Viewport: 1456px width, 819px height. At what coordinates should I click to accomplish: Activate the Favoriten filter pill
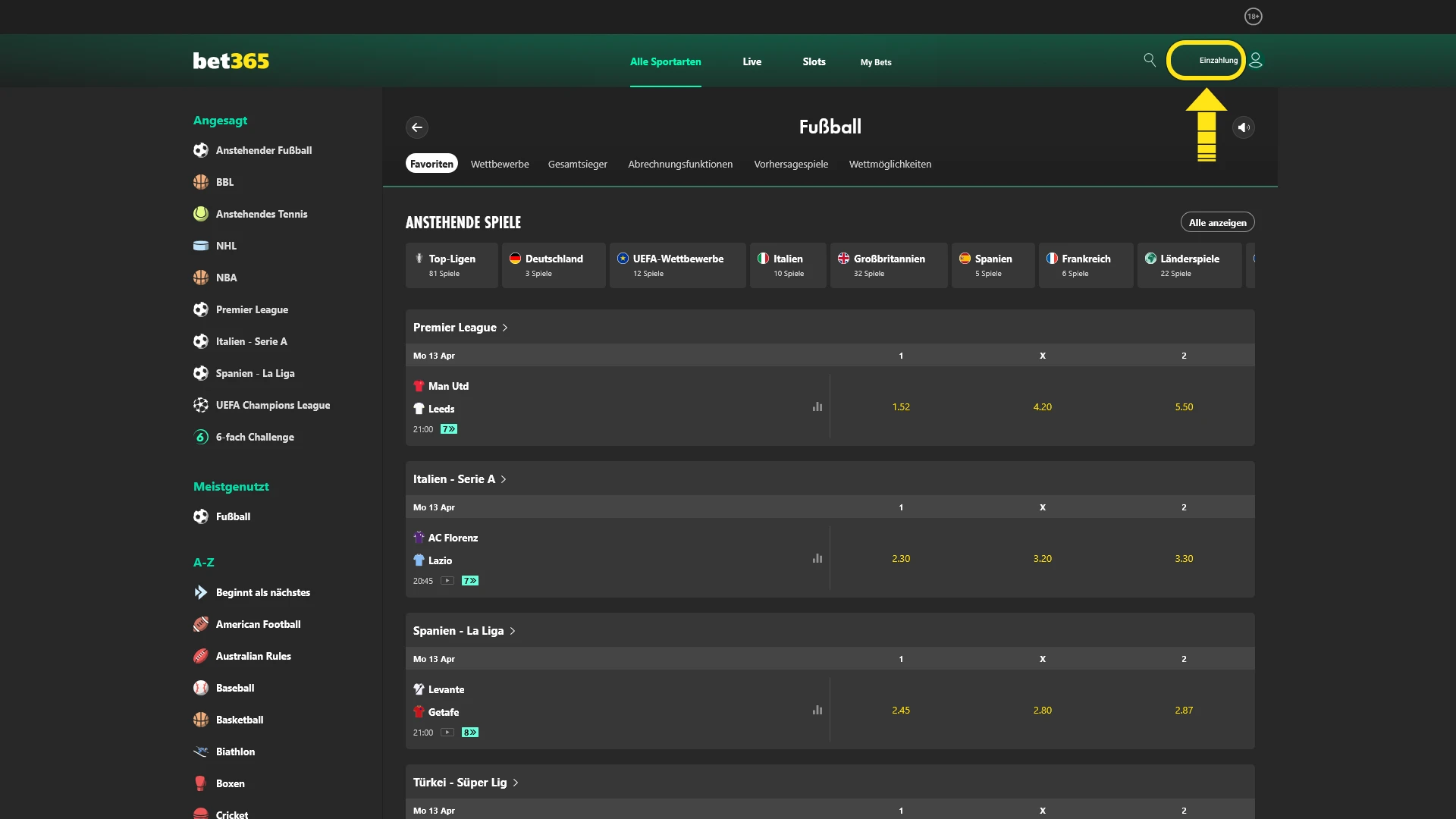(431, 163)
